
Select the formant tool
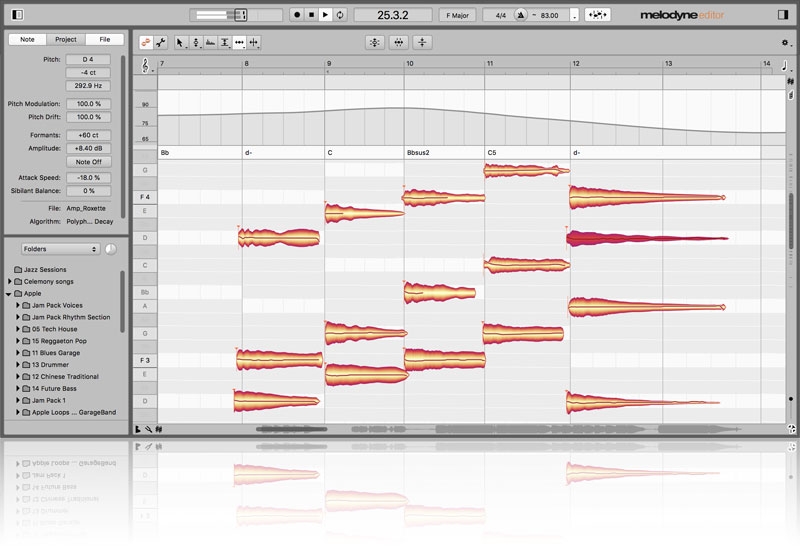pos(210,42)
